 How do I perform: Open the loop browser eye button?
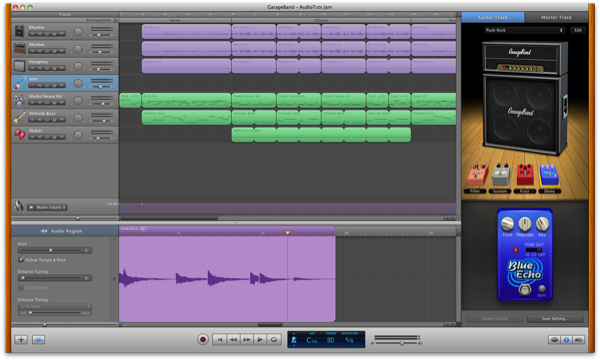(554, 339)
